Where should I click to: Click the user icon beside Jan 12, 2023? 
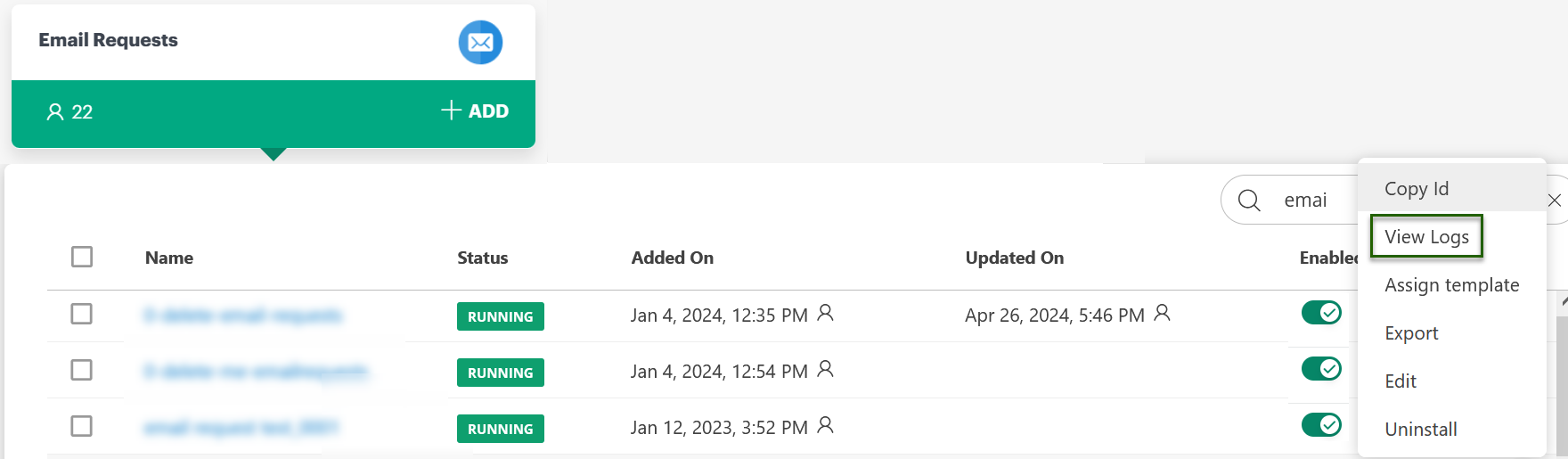pyautogui.click(x=826, y=425)
